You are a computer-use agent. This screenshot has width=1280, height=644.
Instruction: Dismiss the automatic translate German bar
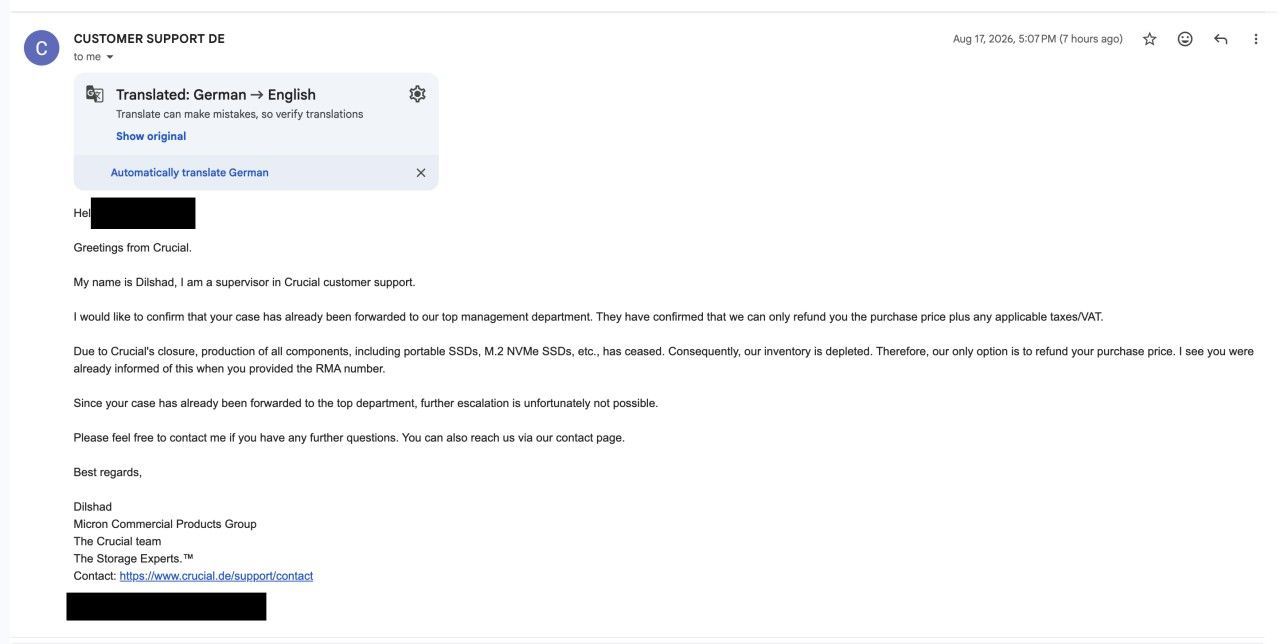click(x=421, y=173)
